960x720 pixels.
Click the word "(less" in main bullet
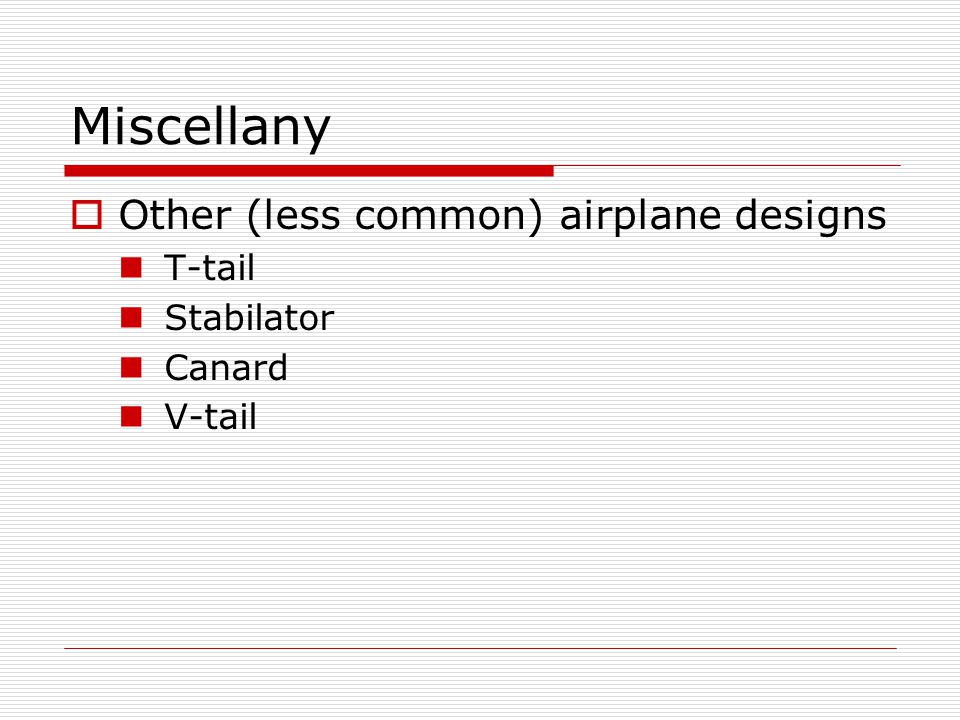coord(293,217)
